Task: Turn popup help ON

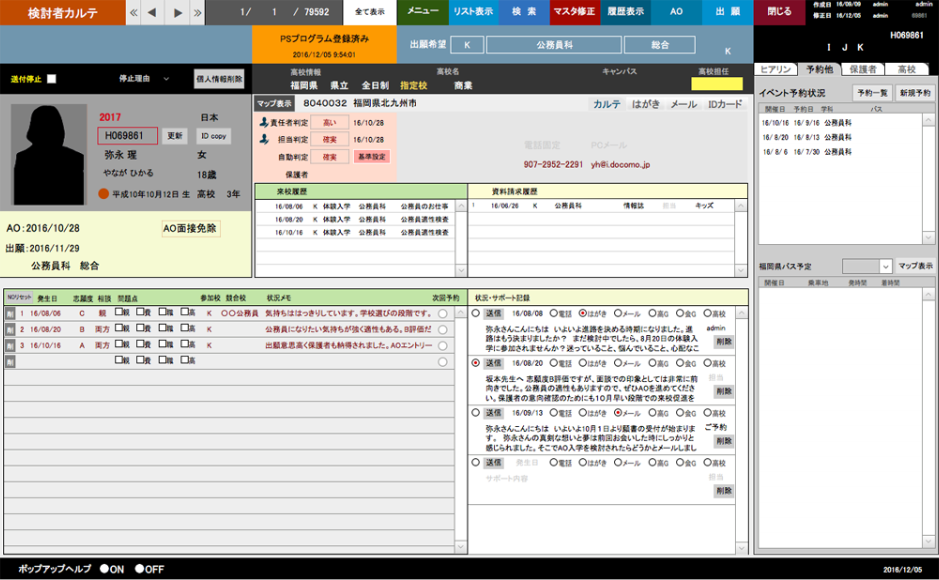Action: pos(104,569)
